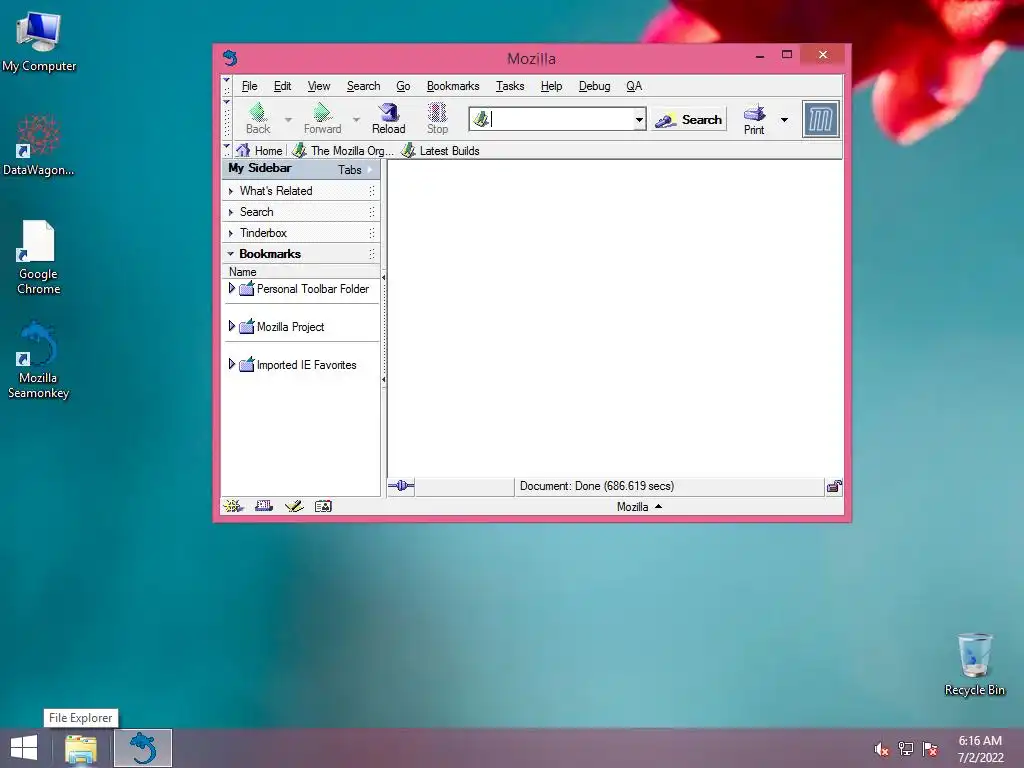Open Mail from component bar icon
This screenshot has height=768, width=1024.
[264, 506]
